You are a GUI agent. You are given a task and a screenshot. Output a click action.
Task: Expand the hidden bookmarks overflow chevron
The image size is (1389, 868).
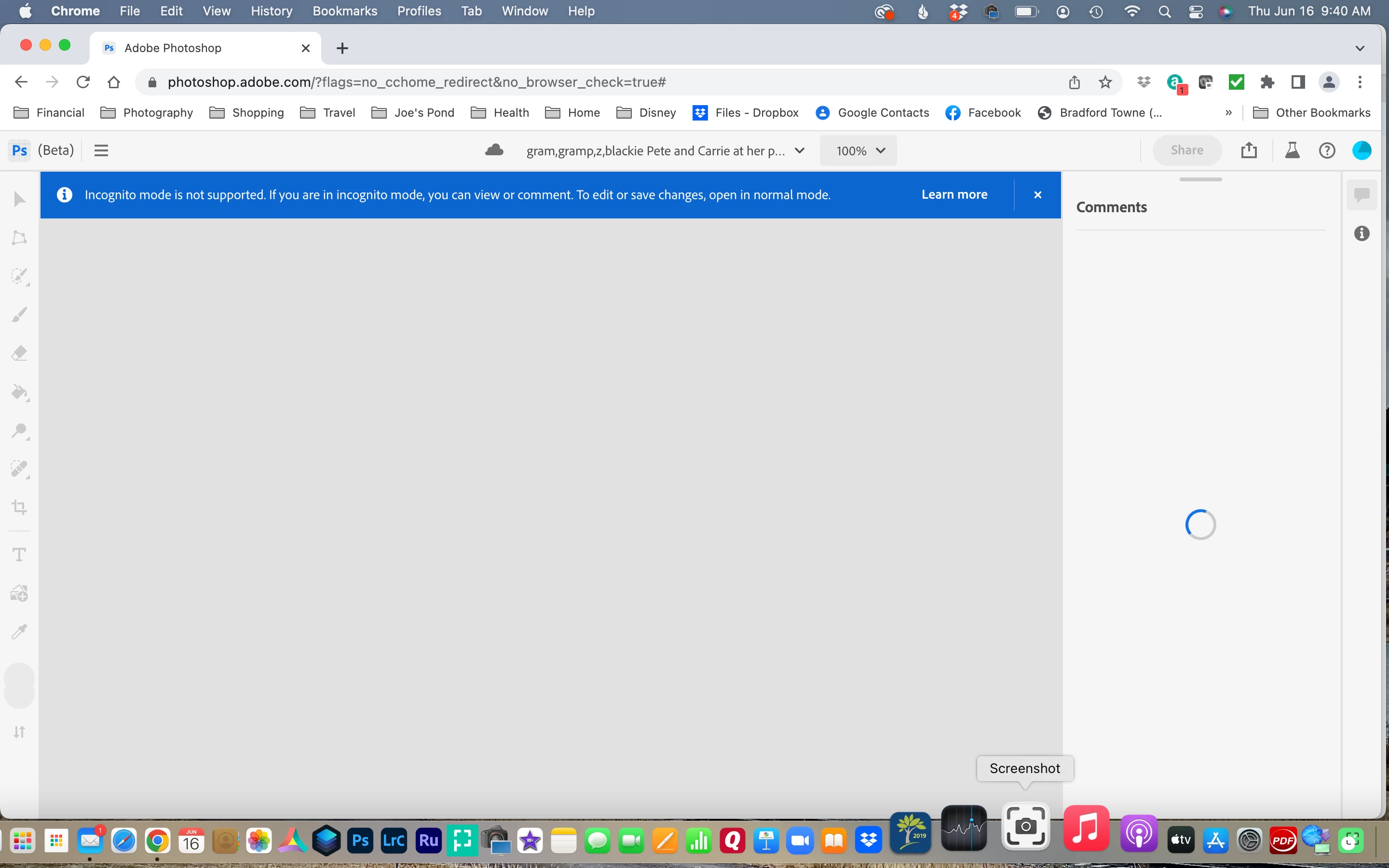[1228, 112]
